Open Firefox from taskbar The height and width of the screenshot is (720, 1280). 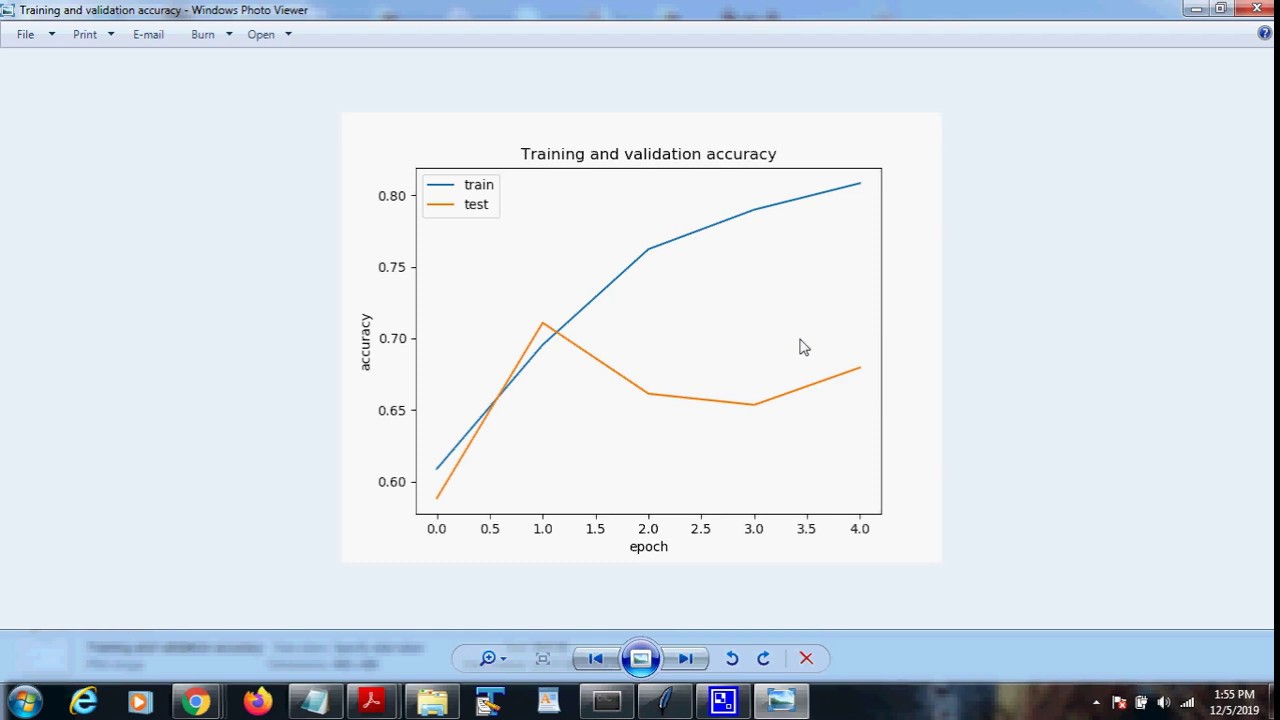click(x=257, y=701)
